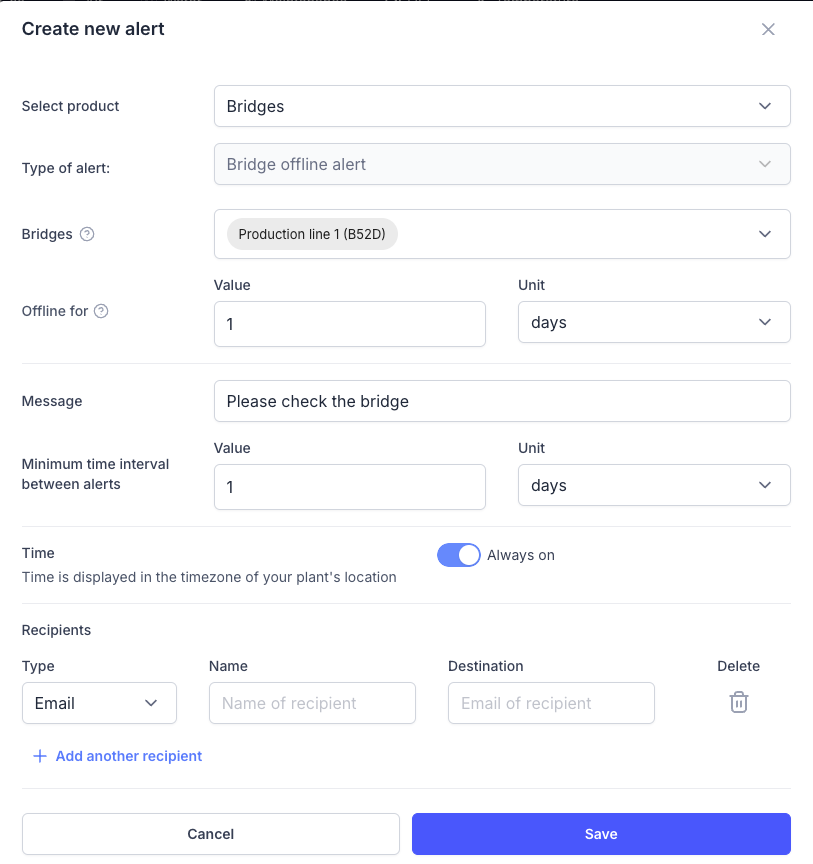Screen dimensions: 813x864
Task: Open the Select product dropdown
Action: 502,106
